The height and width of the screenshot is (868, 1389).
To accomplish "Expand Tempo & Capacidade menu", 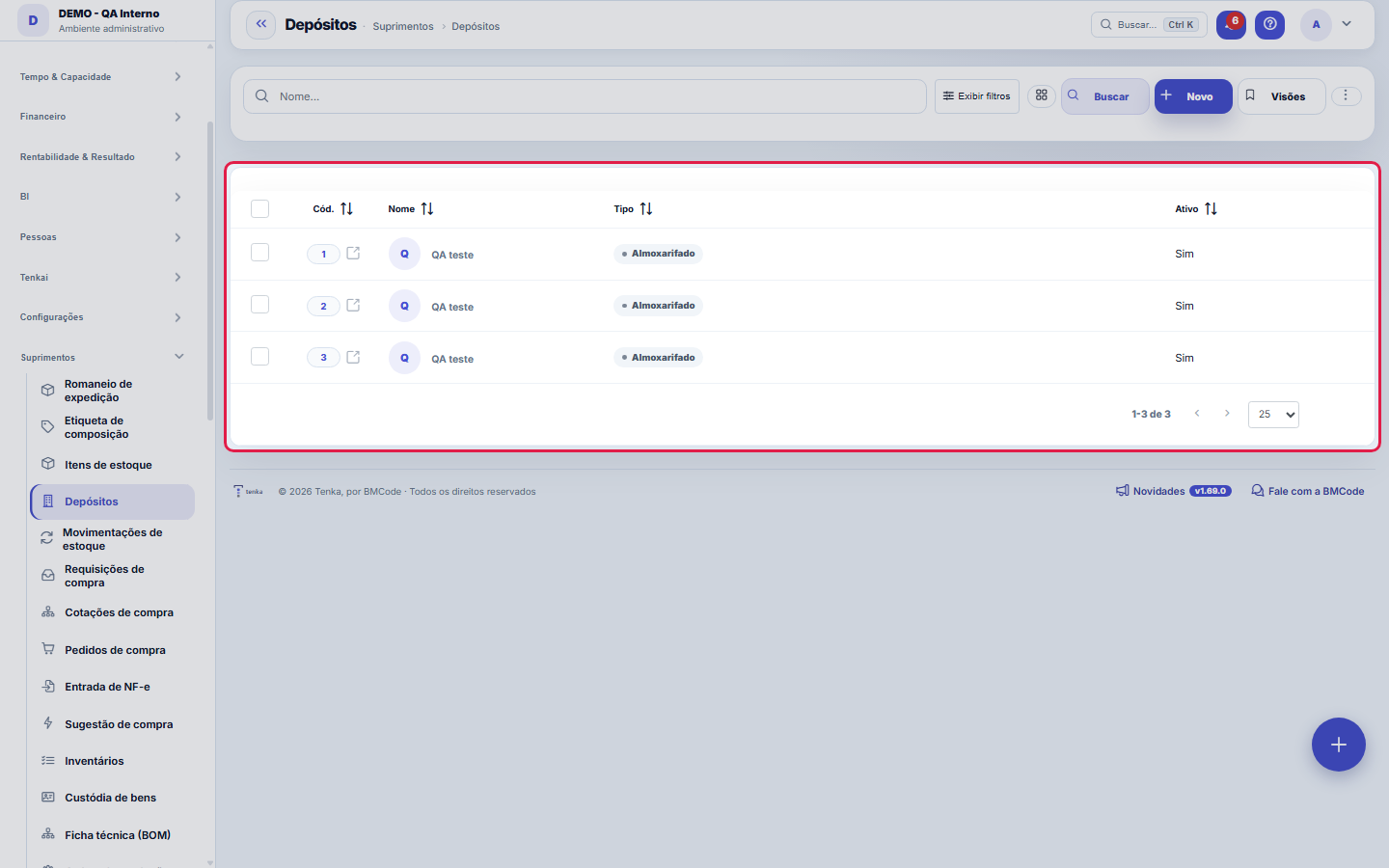I will click(101, 77).
